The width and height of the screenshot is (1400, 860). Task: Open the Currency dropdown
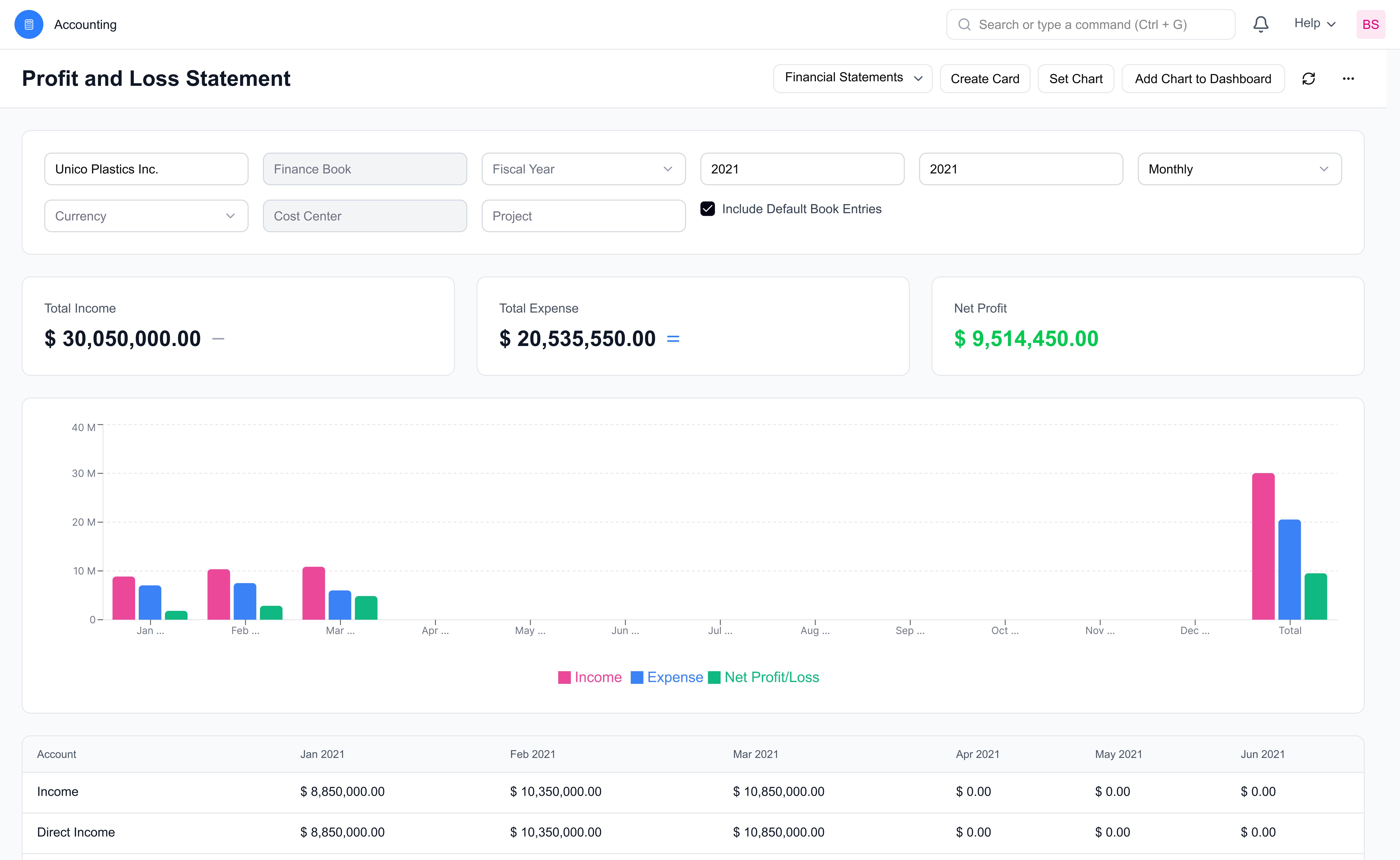(146, 216)
